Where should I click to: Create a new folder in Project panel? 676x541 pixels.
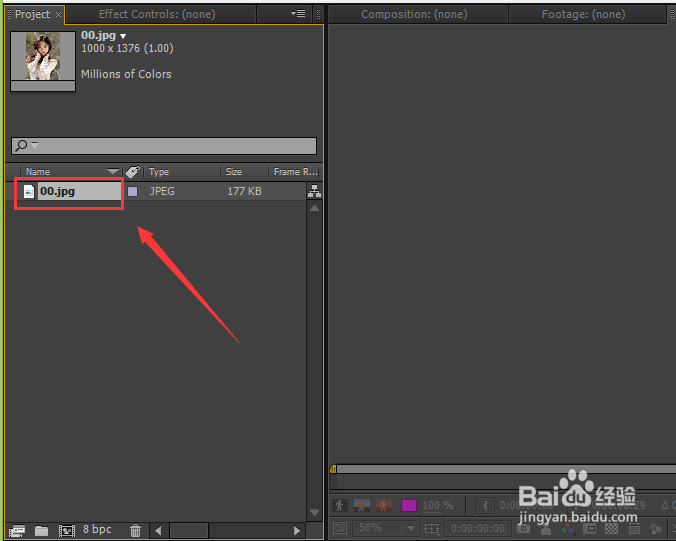click(41, 530)
